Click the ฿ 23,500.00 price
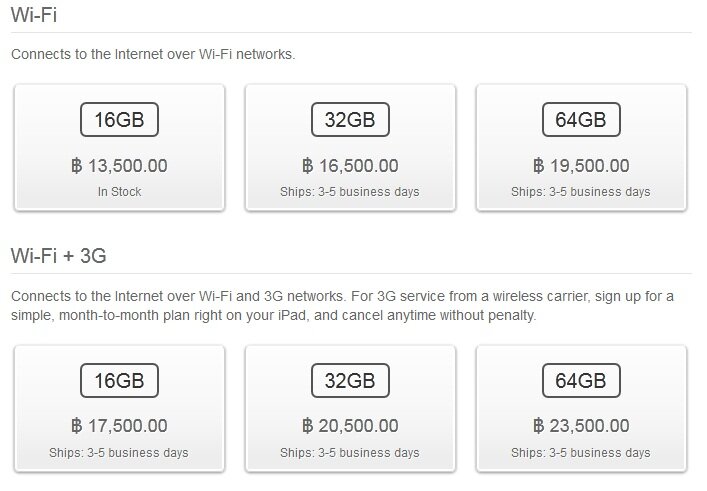The image size is (707, 491). click(x=581, y=426)
